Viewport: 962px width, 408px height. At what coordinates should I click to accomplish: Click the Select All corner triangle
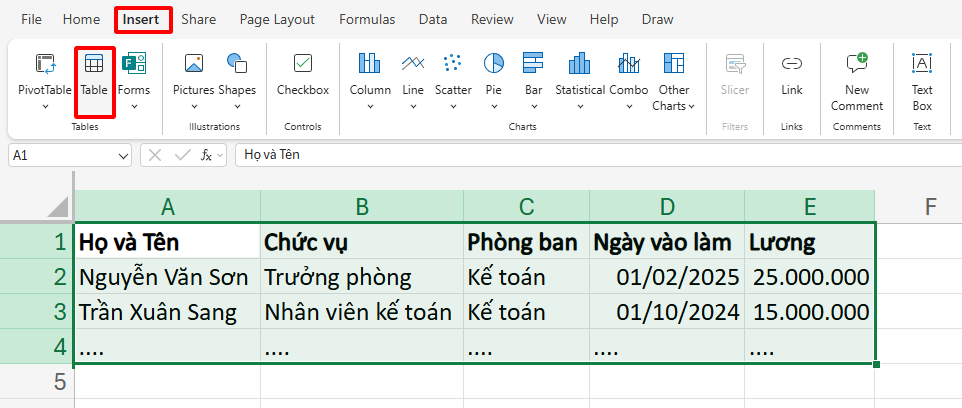pos(58,206)
